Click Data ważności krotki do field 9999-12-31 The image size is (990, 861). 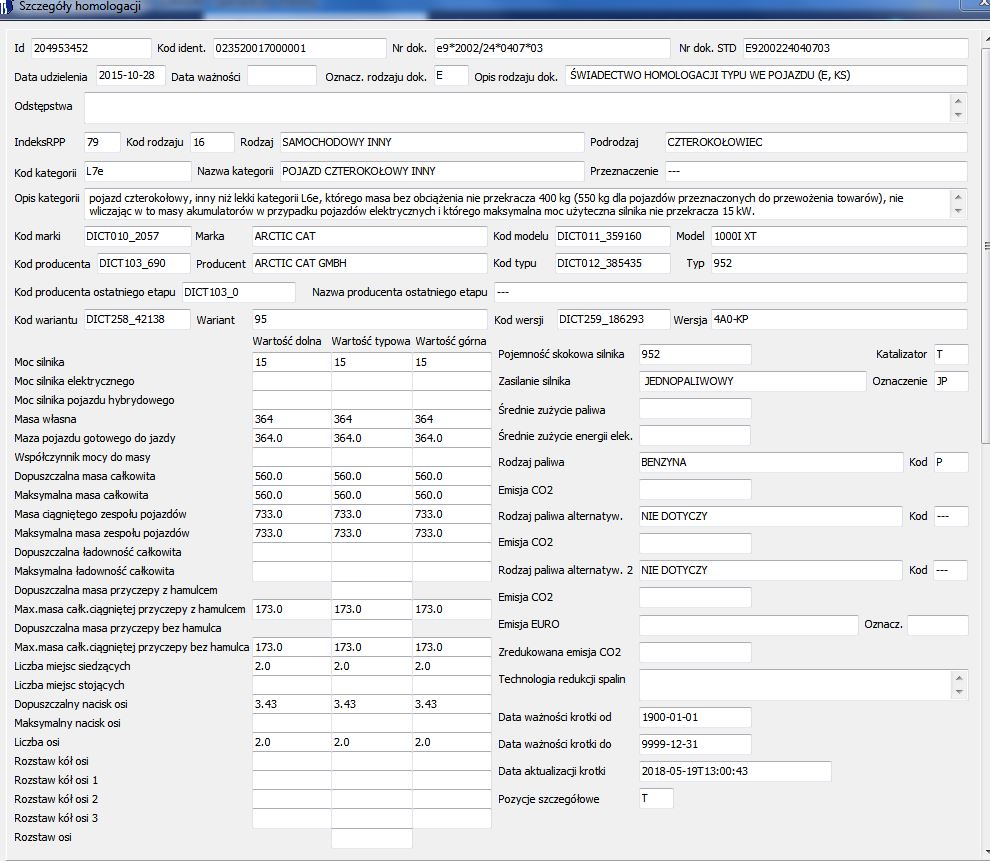coord(695,744)
